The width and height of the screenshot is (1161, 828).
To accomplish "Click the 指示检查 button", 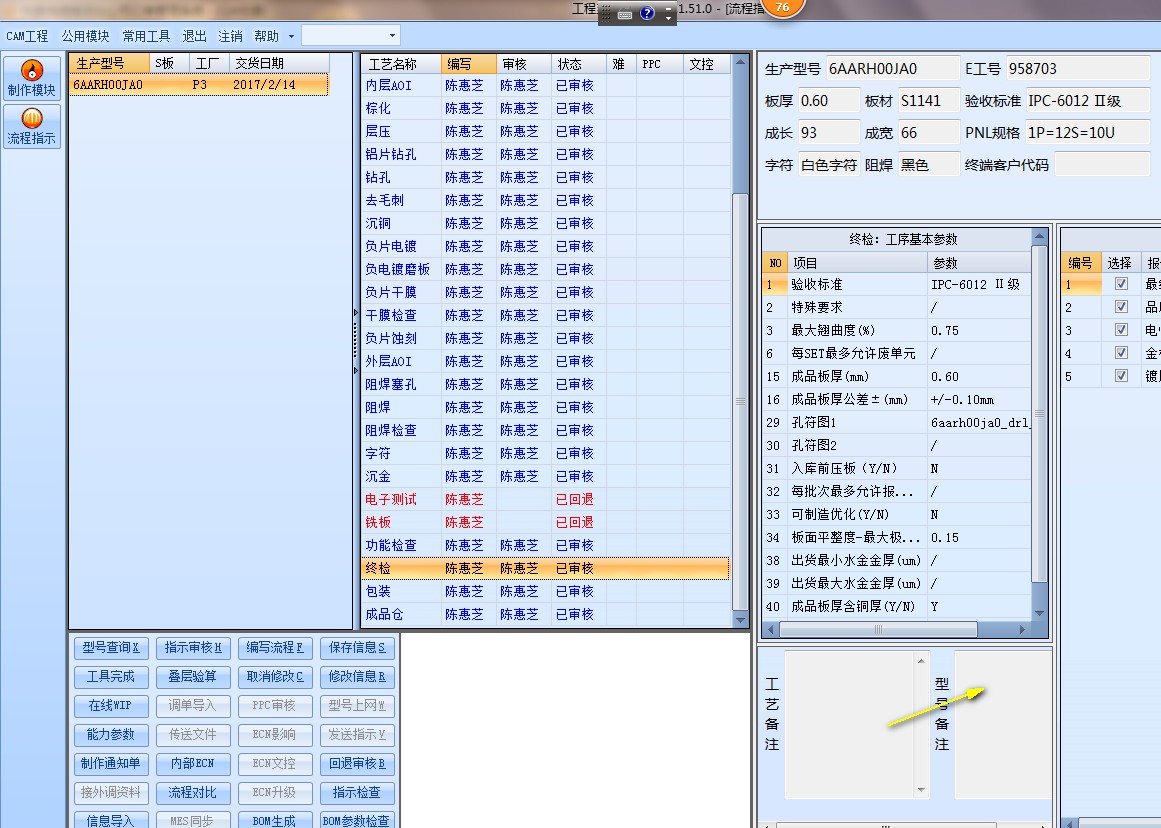I will [358, 792].
